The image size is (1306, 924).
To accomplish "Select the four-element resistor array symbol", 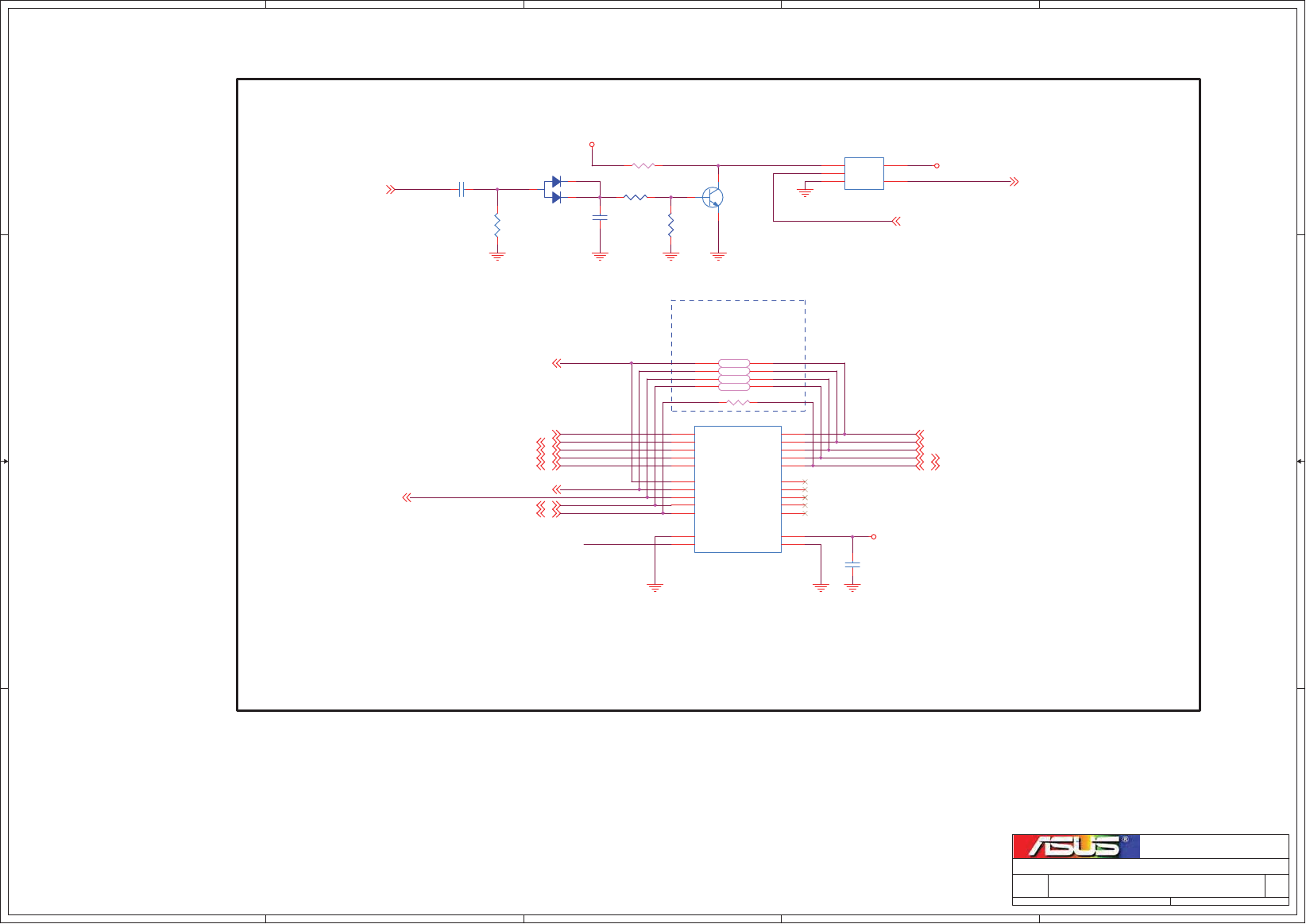I will (734, 375).
